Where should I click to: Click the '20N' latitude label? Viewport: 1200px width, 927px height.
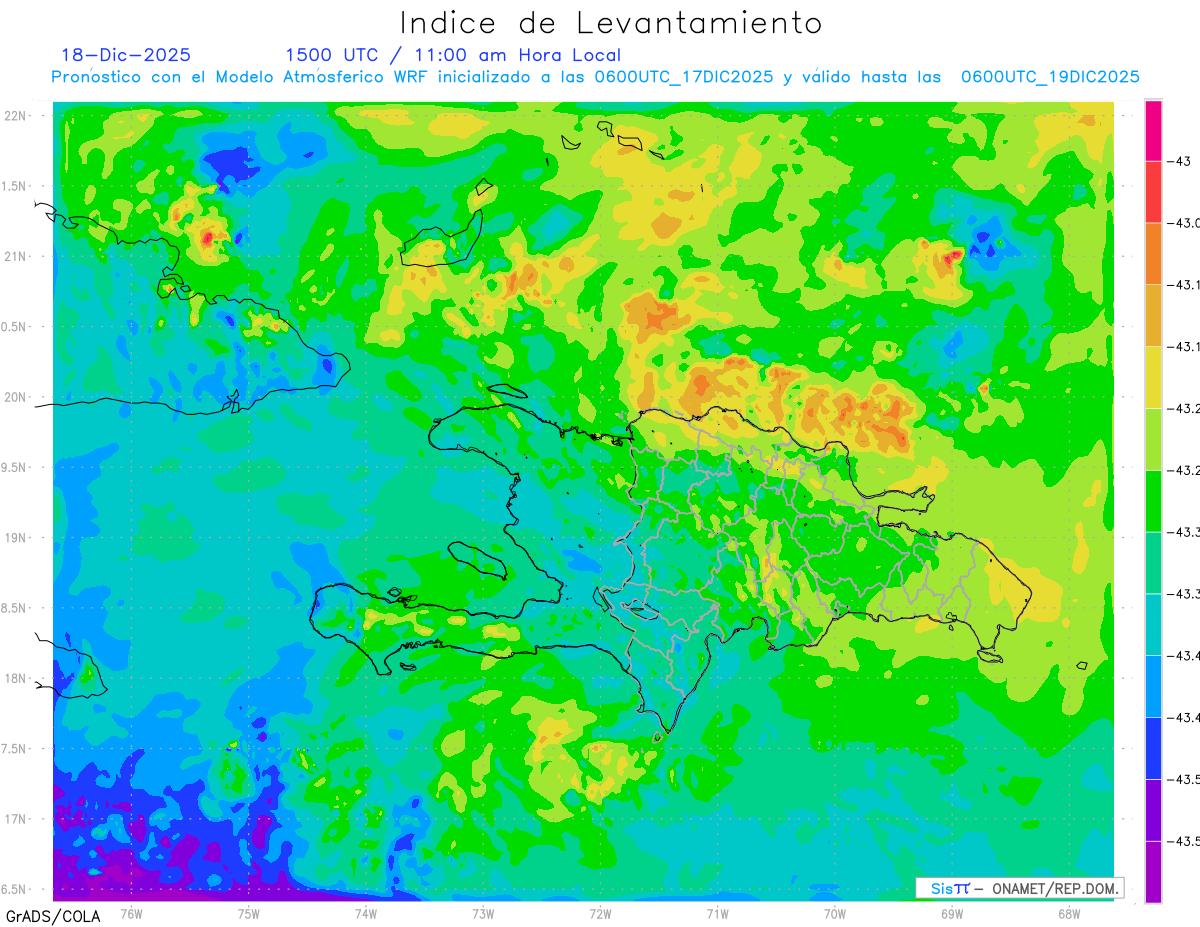16,397
